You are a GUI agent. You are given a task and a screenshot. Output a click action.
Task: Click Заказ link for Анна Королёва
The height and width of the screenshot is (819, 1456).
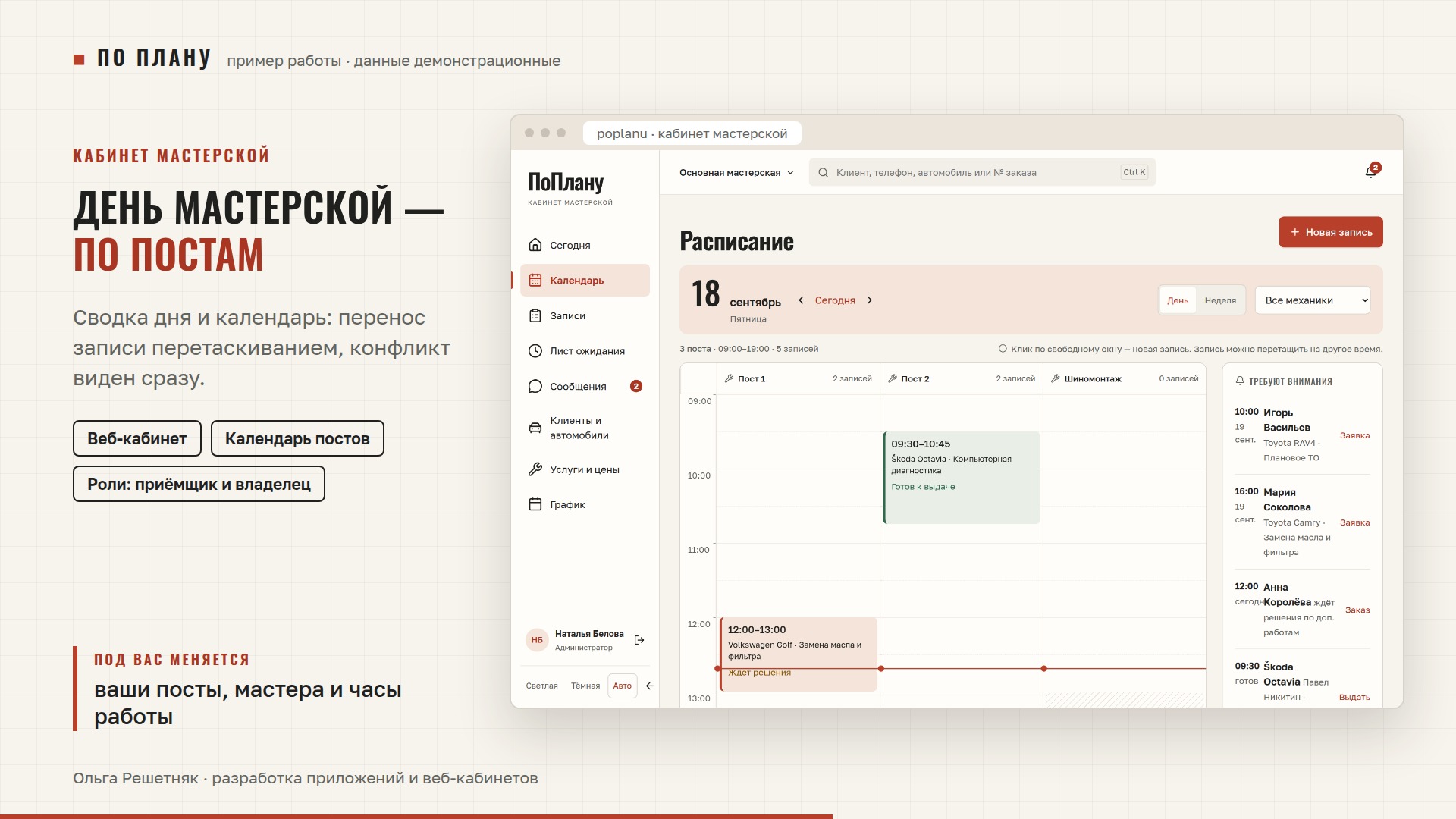[x=1357, y=610]
